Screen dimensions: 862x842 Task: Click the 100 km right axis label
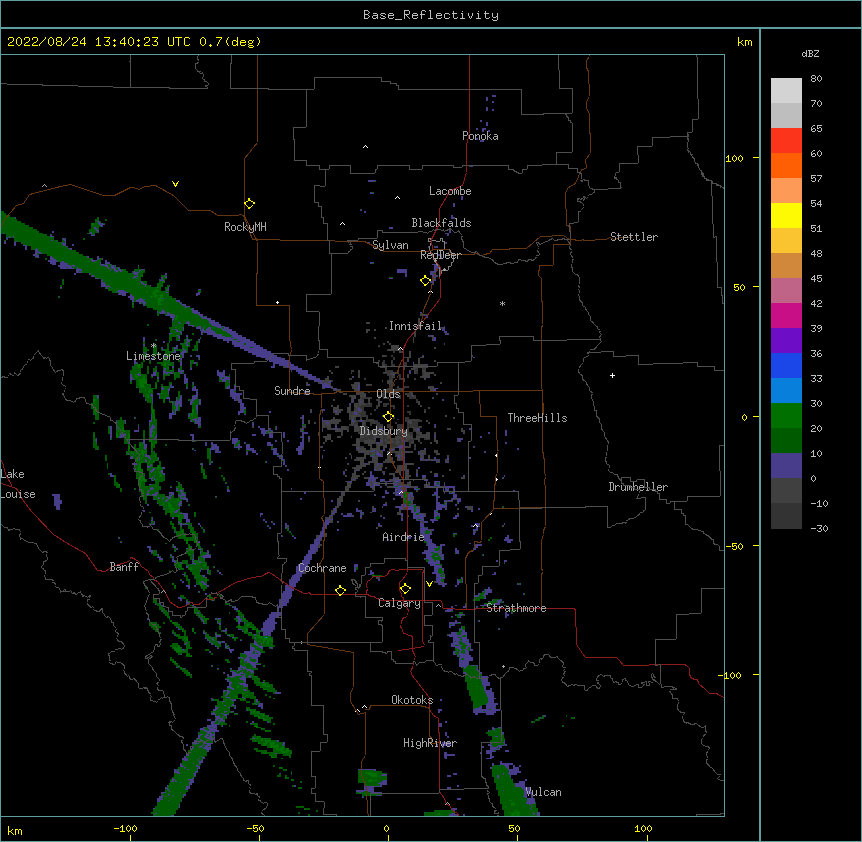(x=734, y=158)
